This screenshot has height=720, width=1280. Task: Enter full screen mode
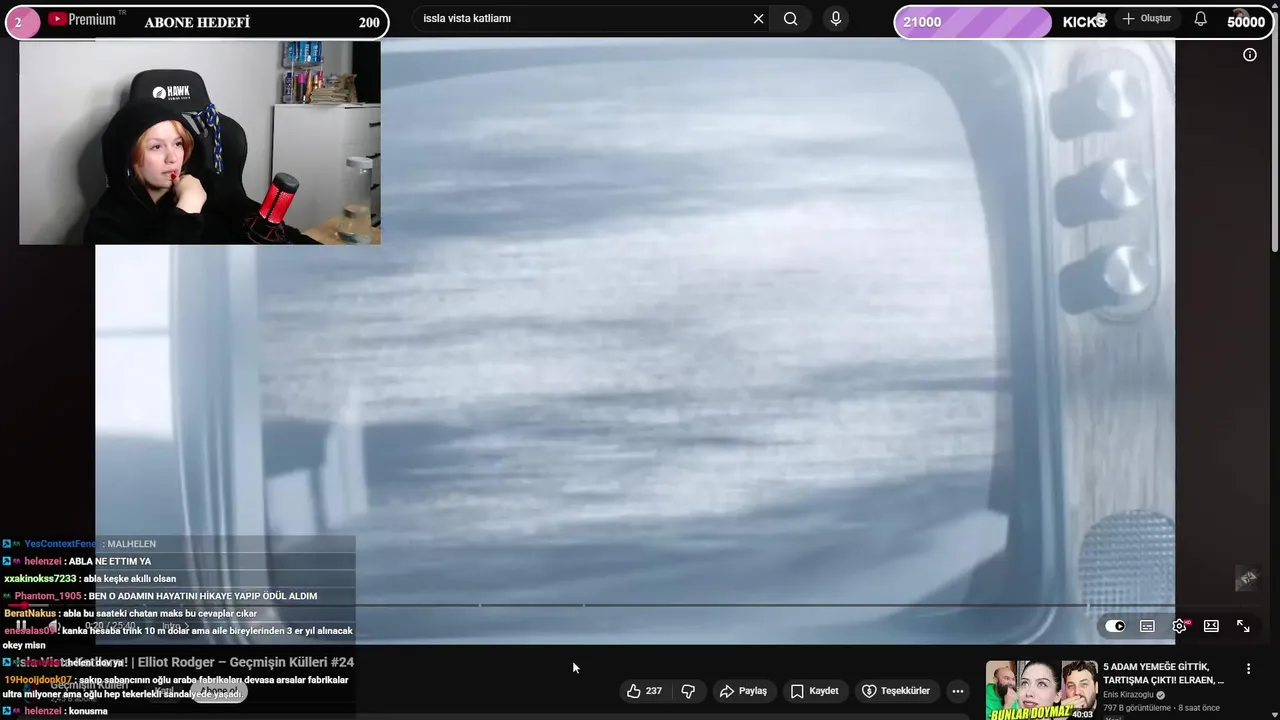[x=1243, y=626]
